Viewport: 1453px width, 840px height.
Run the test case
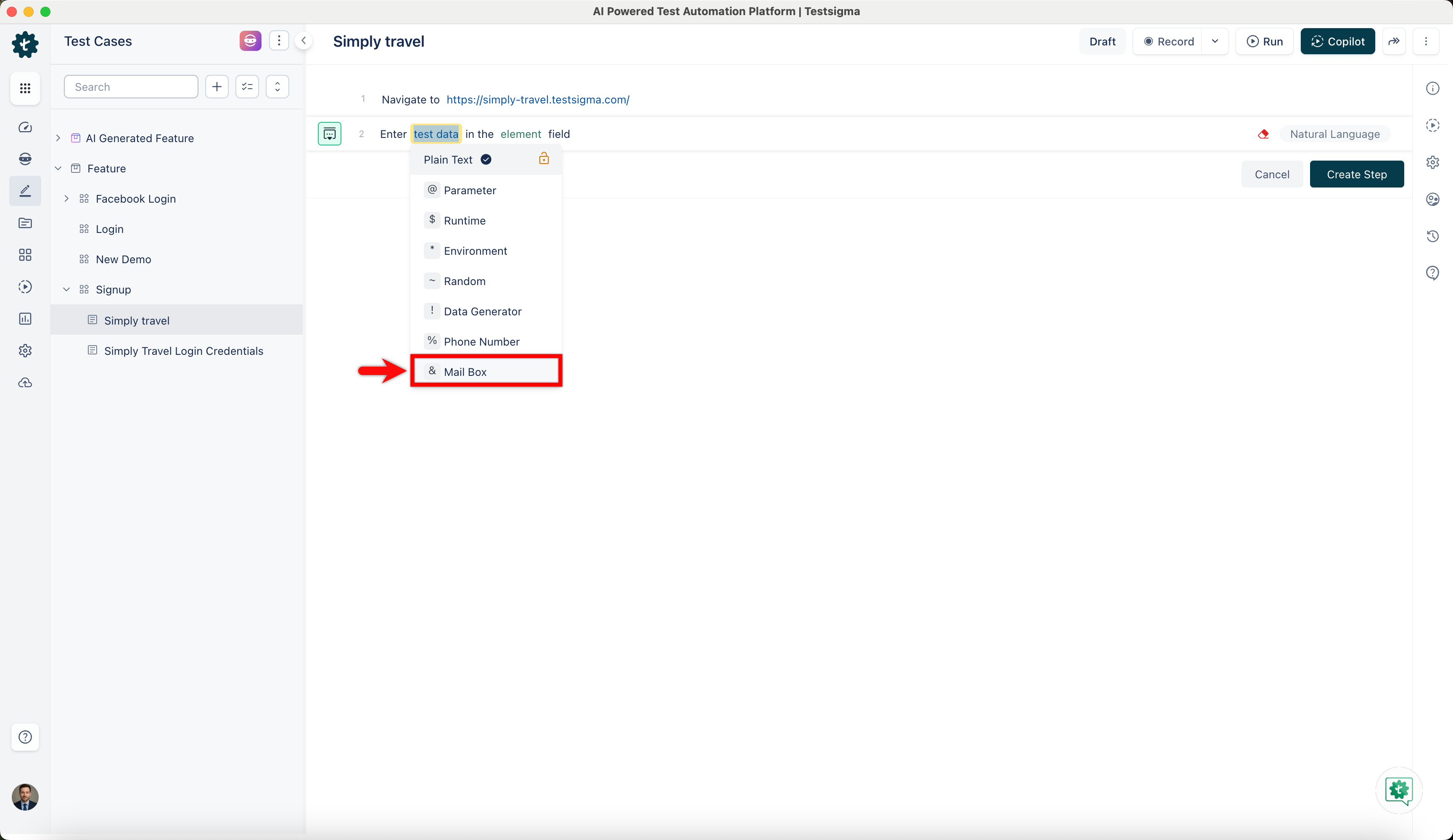1265,42
